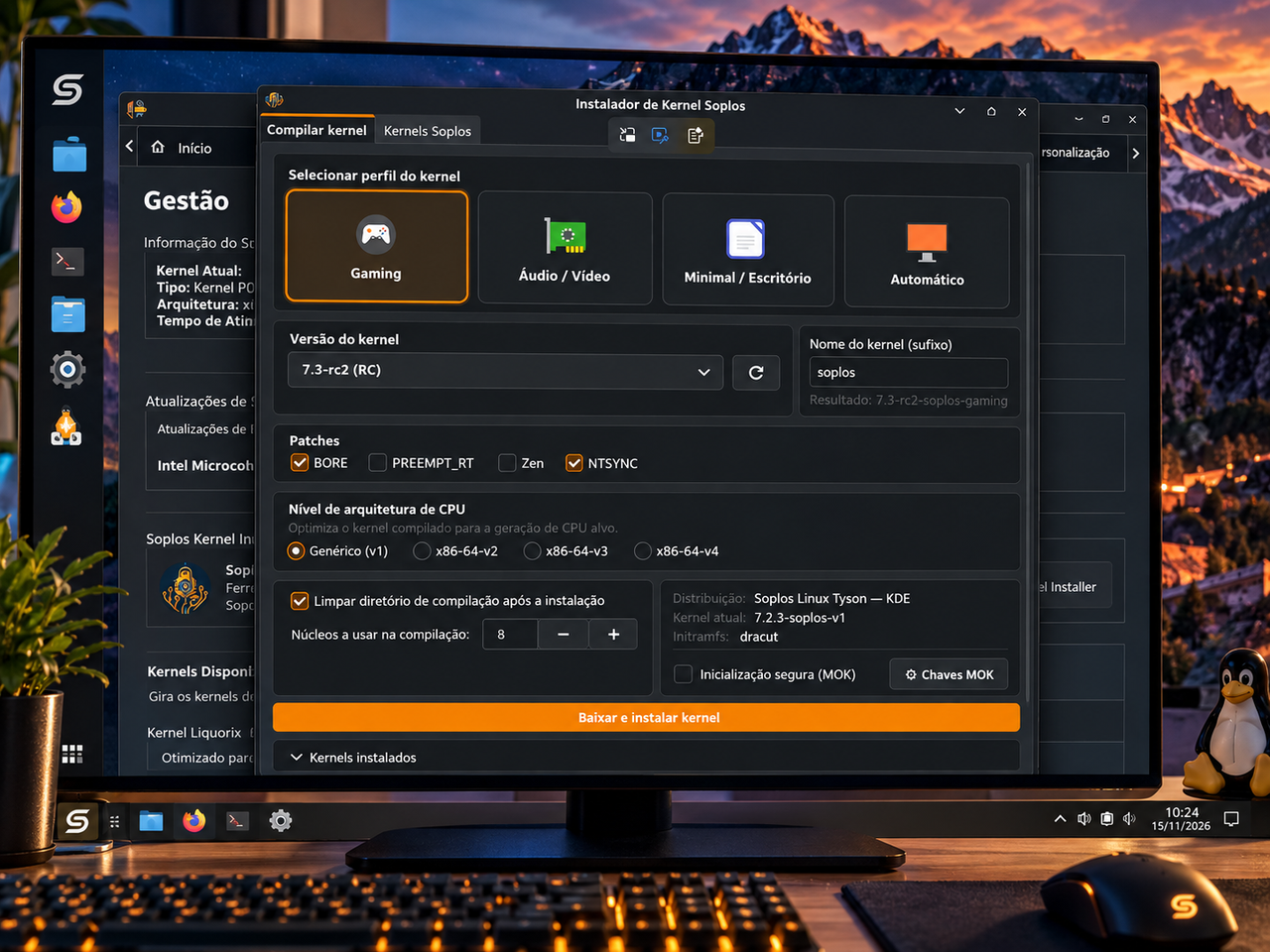Image resolution: width=1270 pixels, height=952 pixels.
Task: Choose the Minimal / Escritório profile
Action: click(x=748, y=251)
